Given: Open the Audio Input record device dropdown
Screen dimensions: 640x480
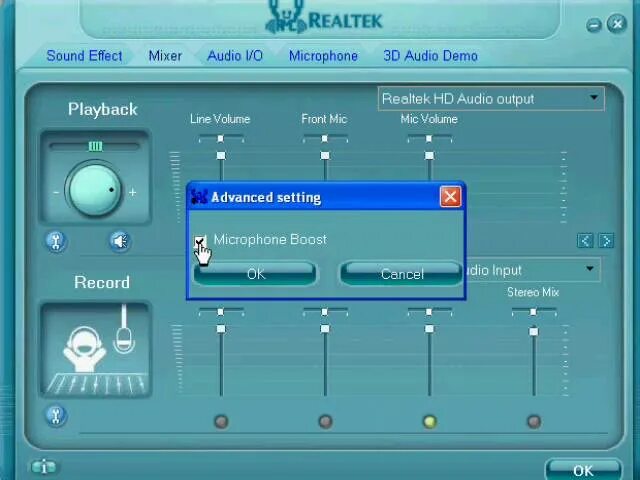Looking at the screenshot, I should [533, 270].
